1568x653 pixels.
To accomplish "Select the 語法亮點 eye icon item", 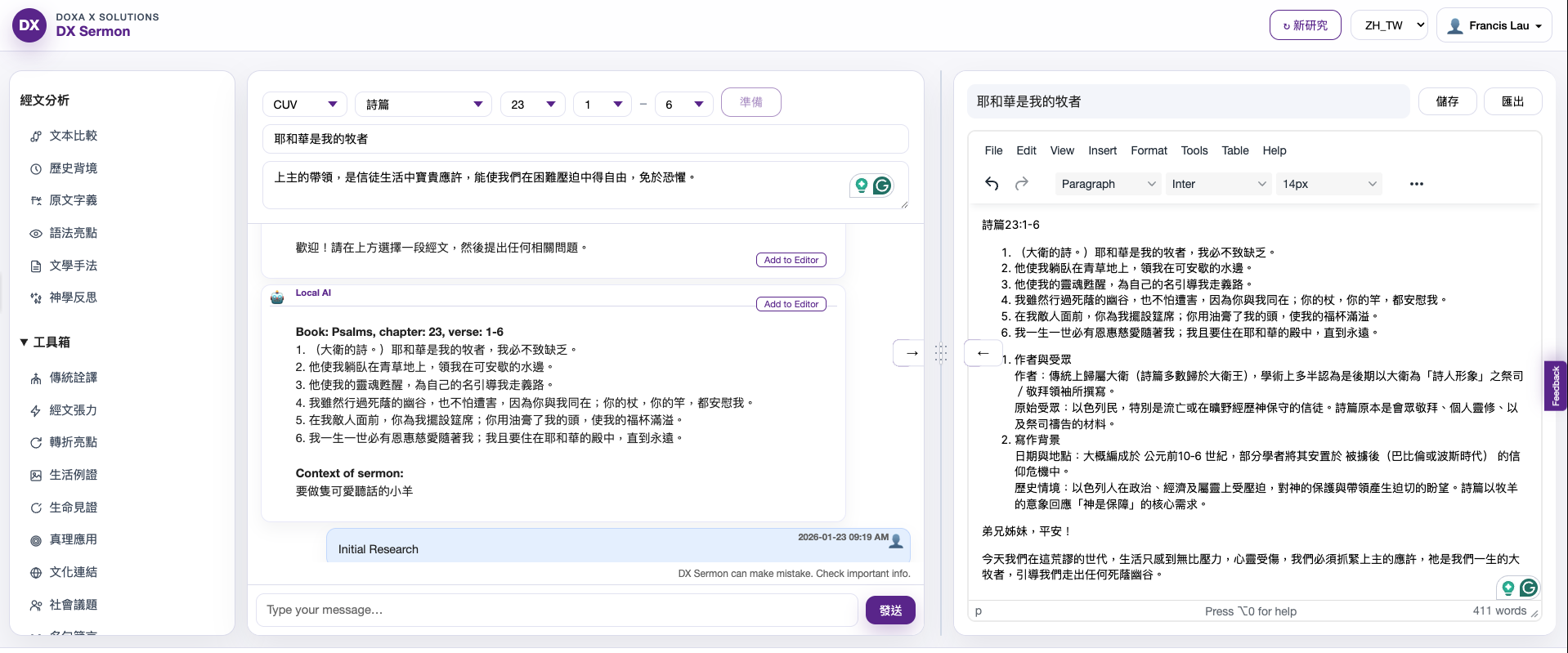I will tap(73, 233).
